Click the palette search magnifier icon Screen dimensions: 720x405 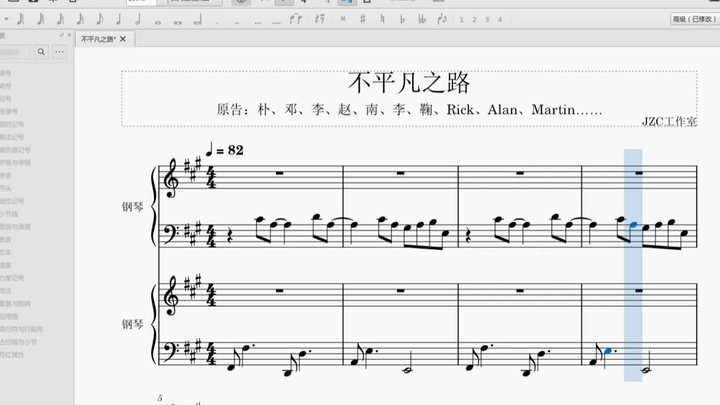coord(41,51)
